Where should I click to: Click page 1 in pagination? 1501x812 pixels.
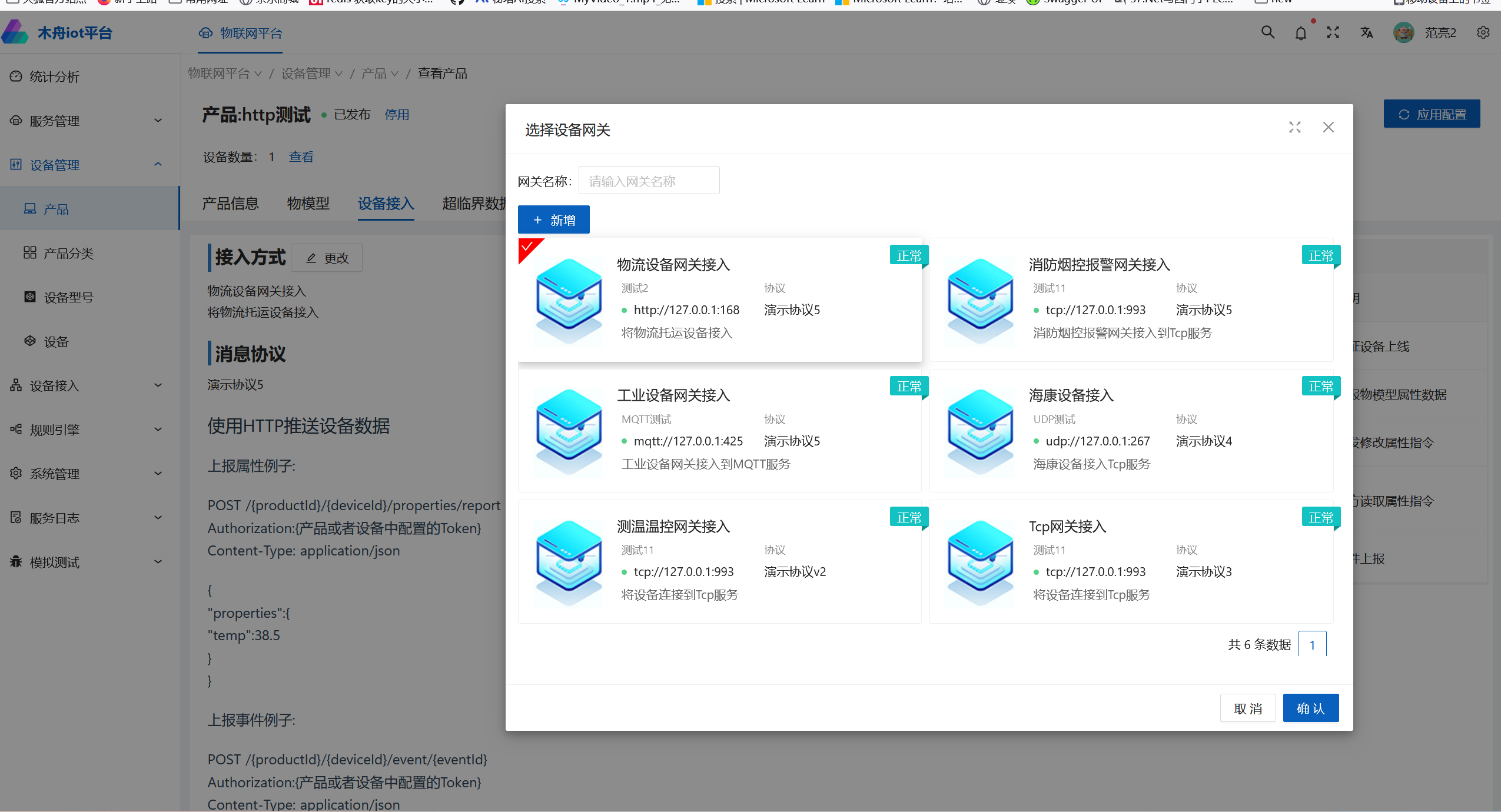(1312, 645)
